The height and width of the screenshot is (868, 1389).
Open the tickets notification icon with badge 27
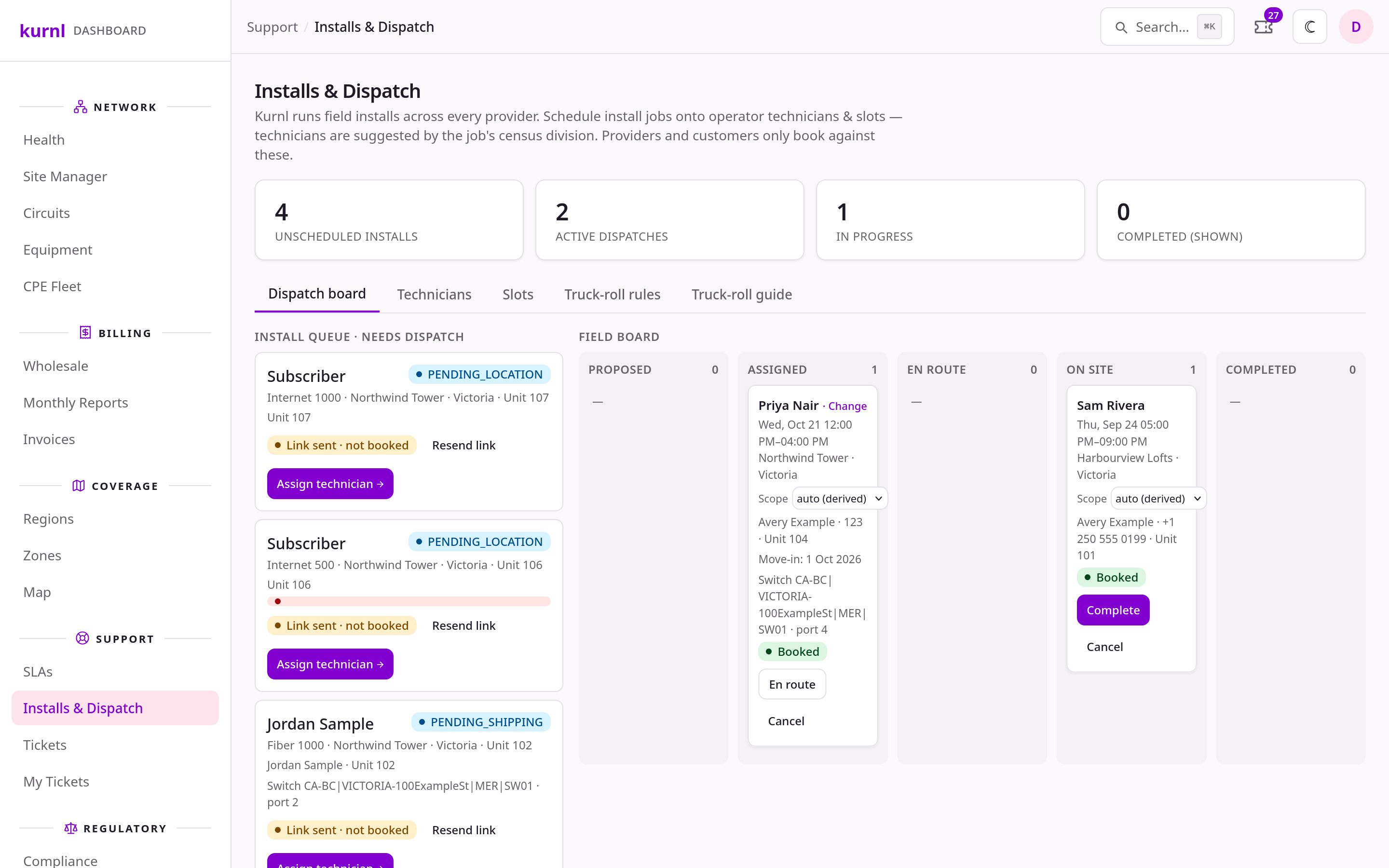coord(1264,27)
